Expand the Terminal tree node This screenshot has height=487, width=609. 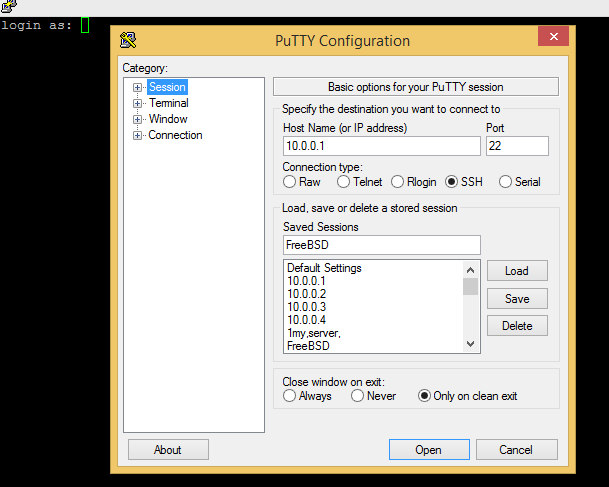137,103
